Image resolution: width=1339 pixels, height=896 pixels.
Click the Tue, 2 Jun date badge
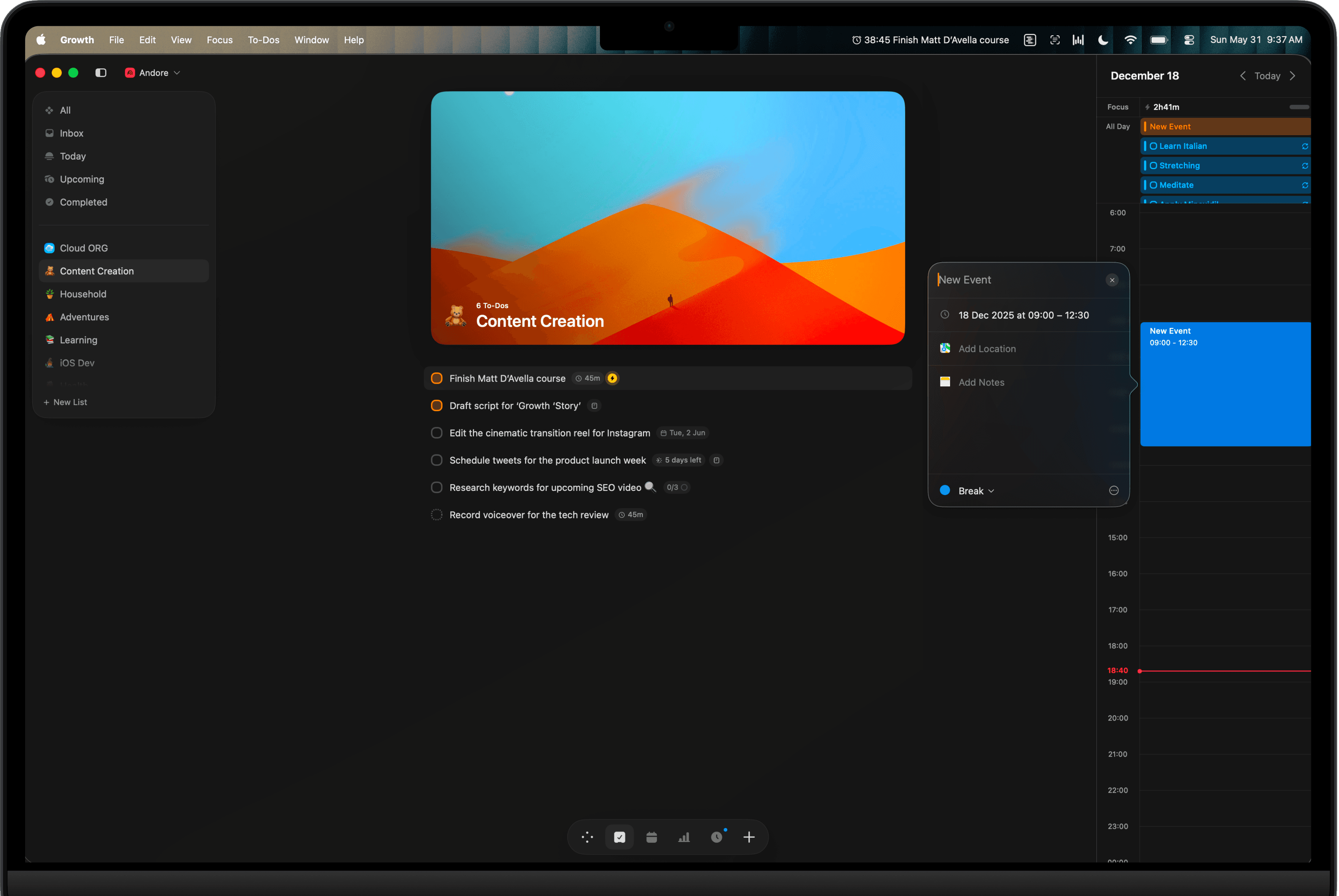(x=683, y=432)
